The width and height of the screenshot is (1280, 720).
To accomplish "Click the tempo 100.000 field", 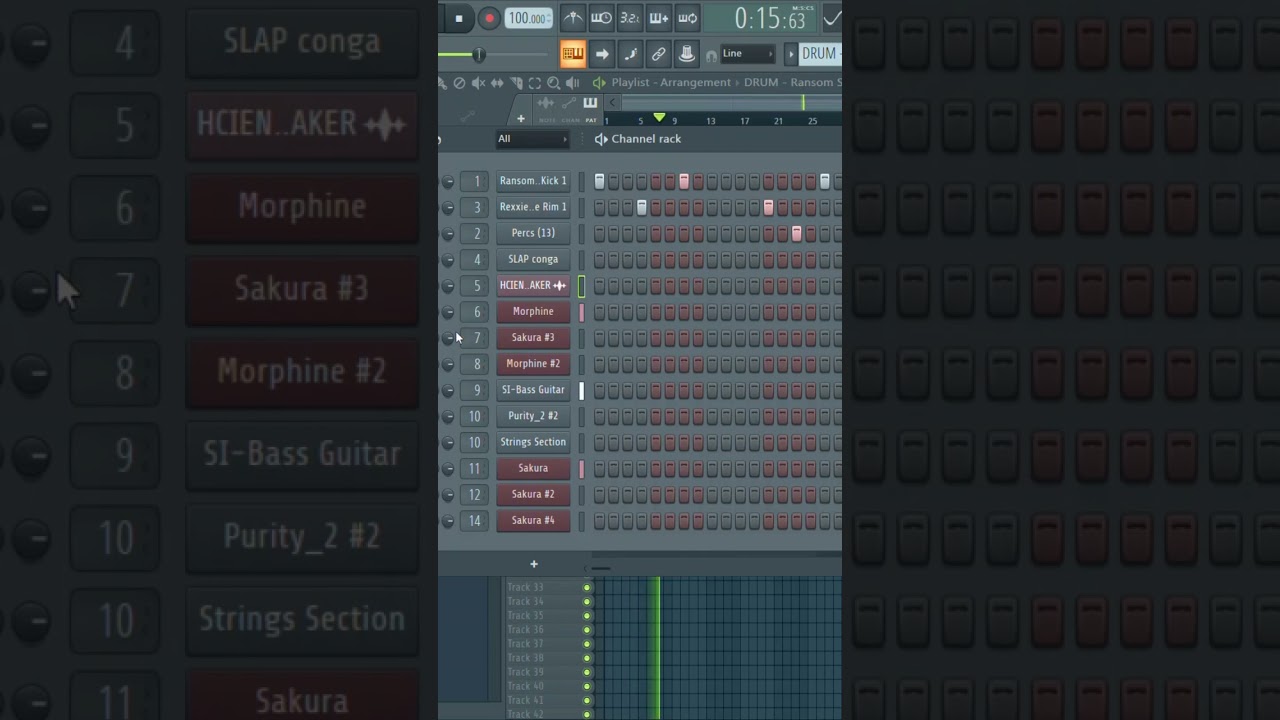I will point(527,18).
